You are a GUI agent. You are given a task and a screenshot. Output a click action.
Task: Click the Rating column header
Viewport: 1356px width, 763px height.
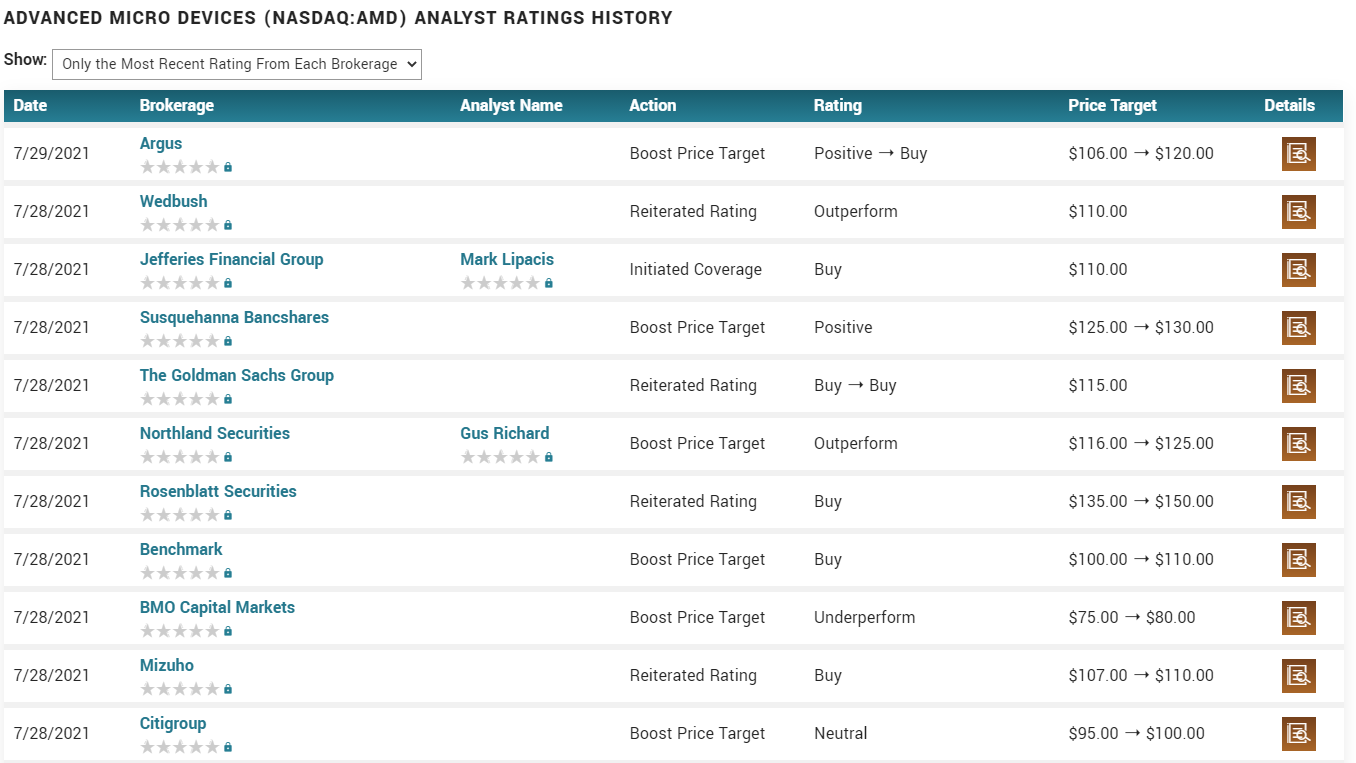pos(838,105)
